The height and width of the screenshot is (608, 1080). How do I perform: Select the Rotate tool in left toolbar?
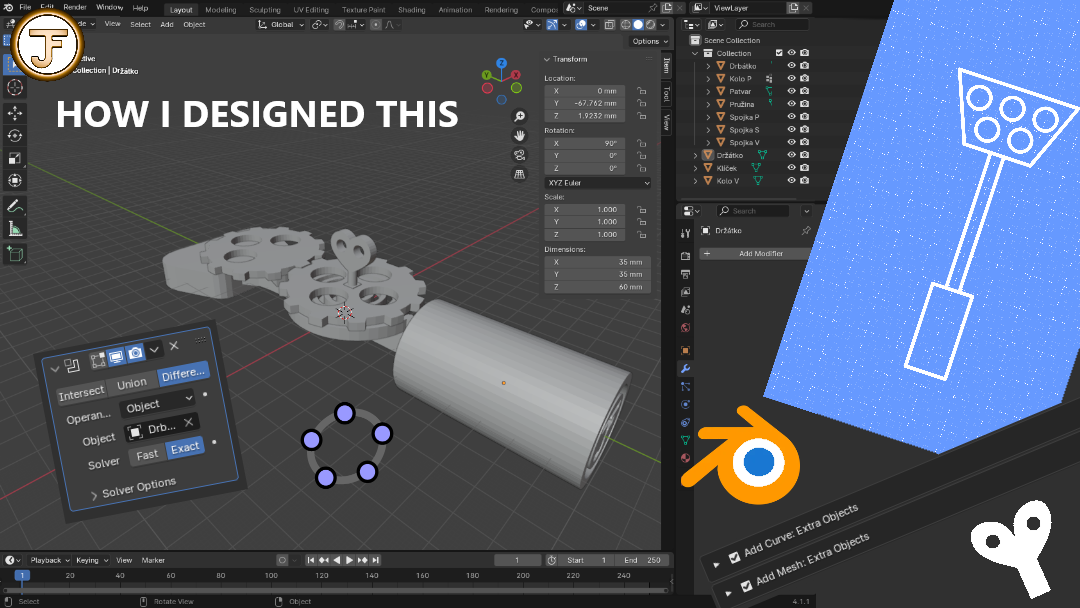pos(14,136)
